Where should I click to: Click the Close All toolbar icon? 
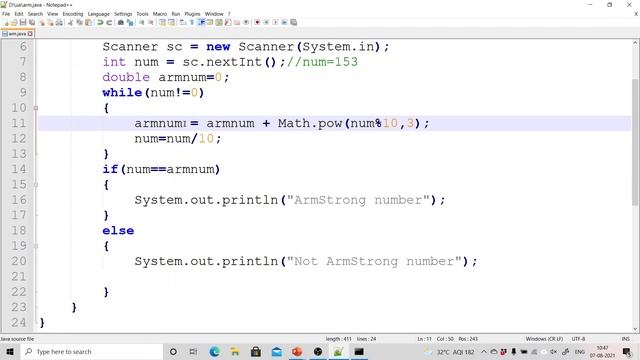[50, 22]
